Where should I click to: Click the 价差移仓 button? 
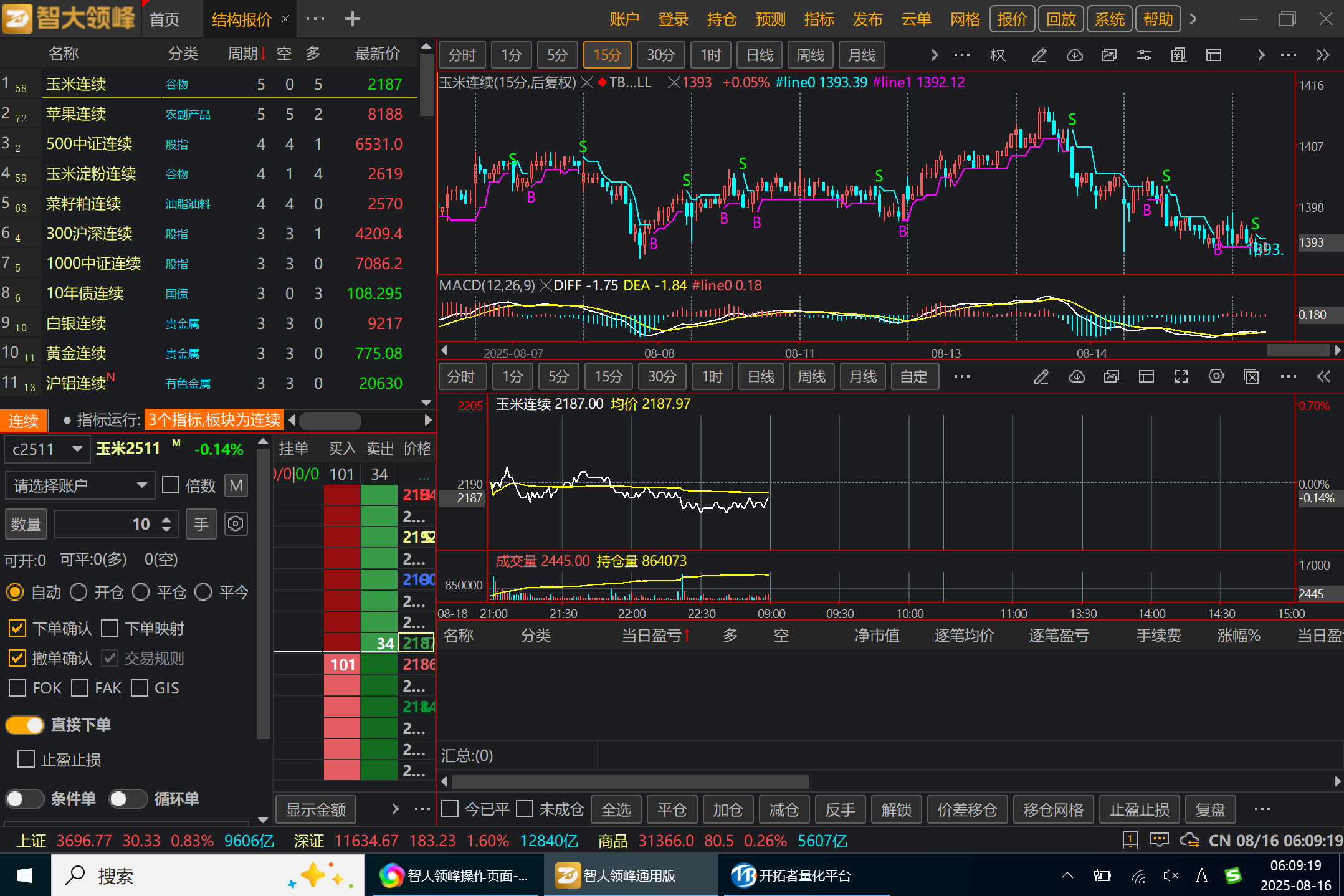[968, 809]
